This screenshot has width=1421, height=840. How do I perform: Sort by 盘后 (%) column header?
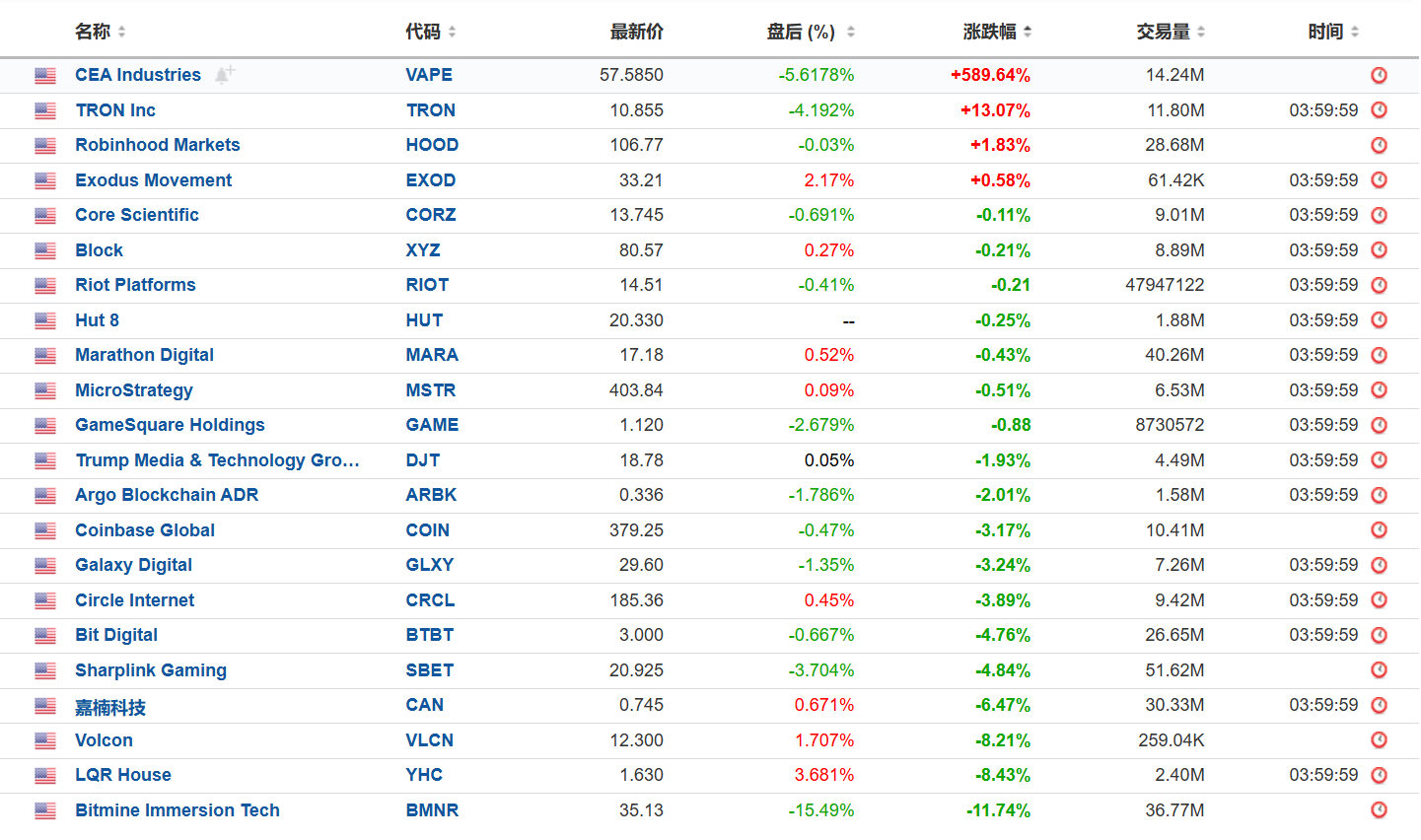point(810,32)
